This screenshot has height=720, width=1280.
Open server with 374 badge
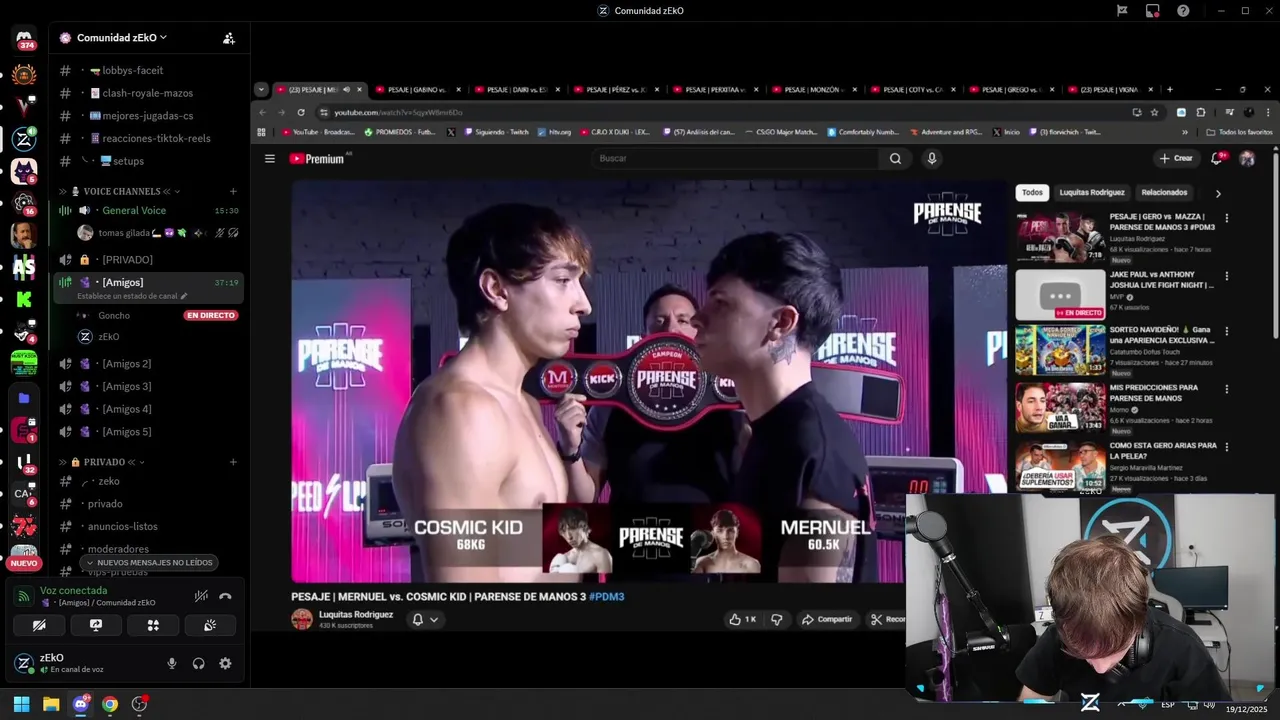(x=24, y=40)
